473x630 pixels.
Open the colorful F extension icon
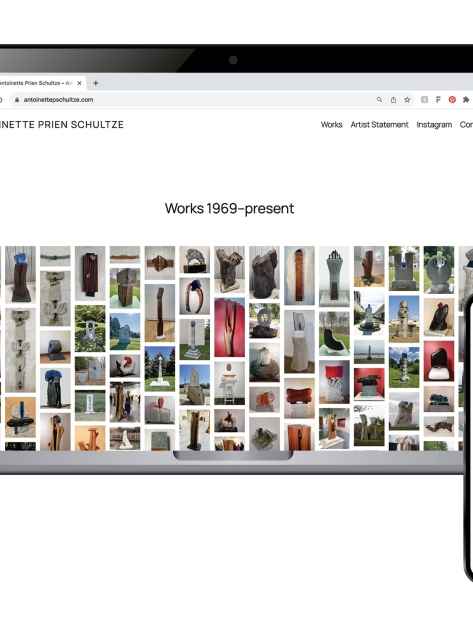438,100
